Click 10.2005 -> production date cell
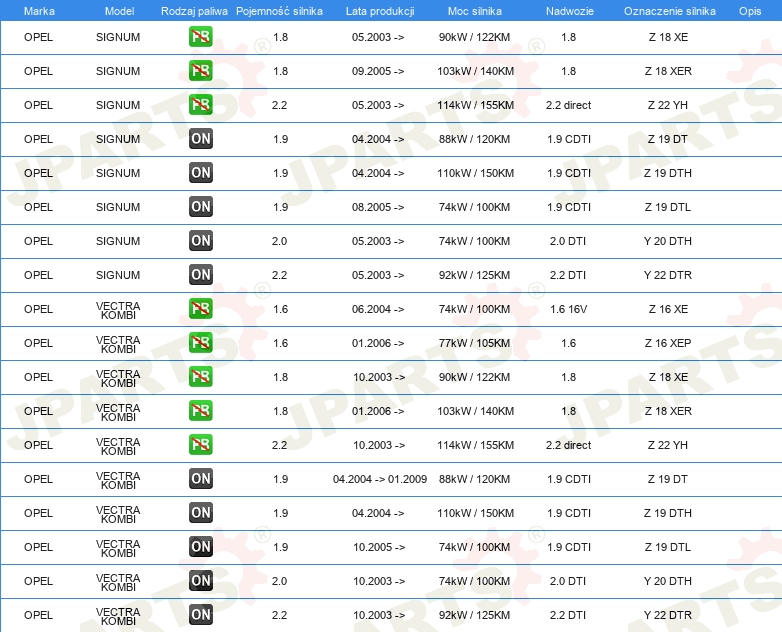This screenshot has height=632, width=782. [379, 547]
